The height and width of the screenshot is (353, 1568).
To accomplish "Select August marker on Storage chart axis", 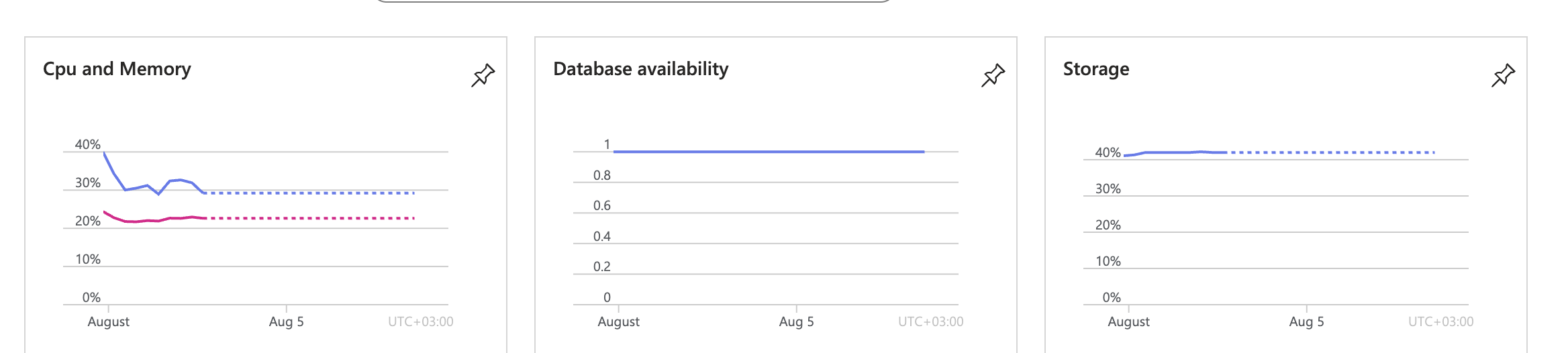I will point(1129,321).
